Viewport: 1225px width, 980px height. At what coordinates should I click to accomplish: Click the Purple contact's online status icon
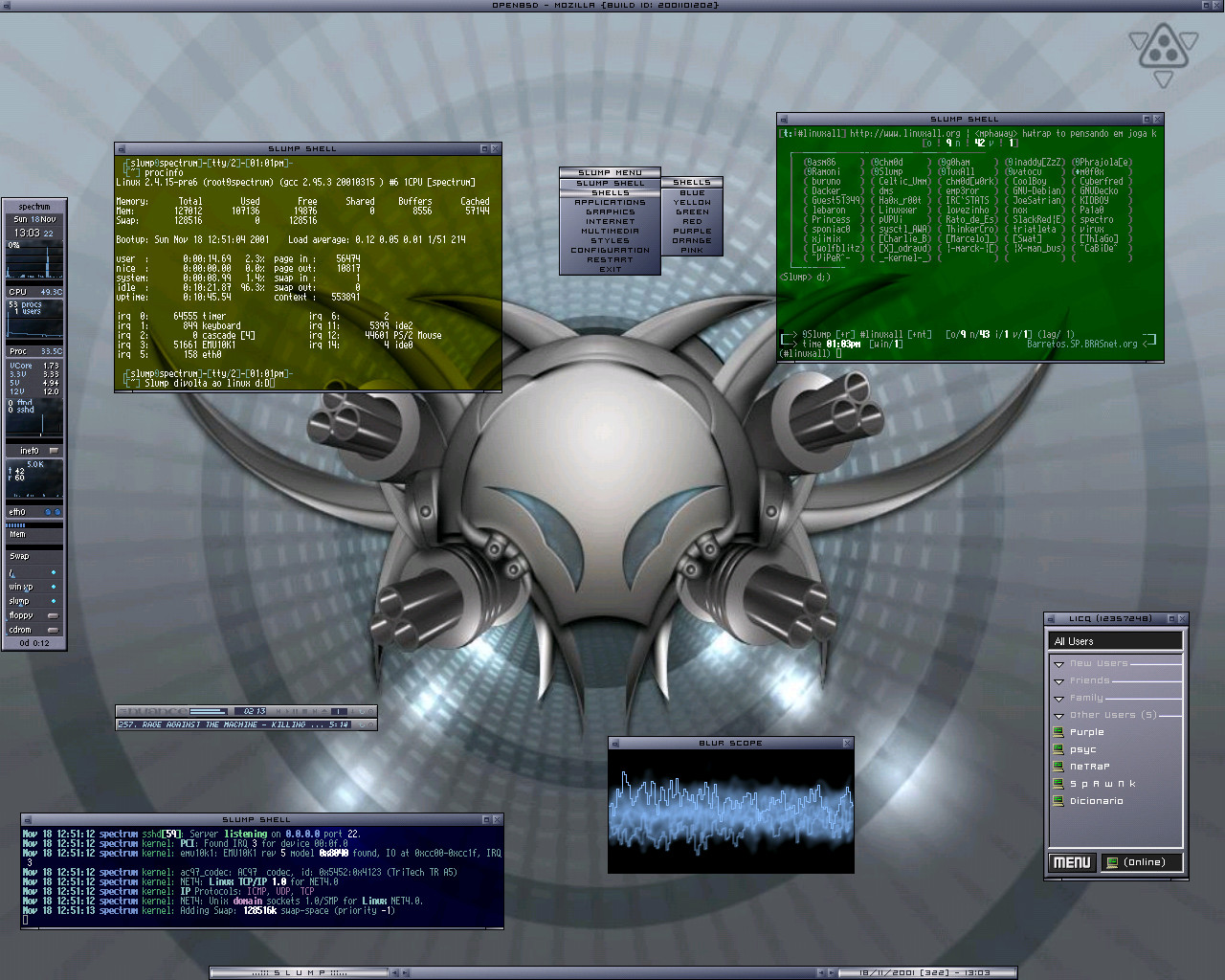1058,732
